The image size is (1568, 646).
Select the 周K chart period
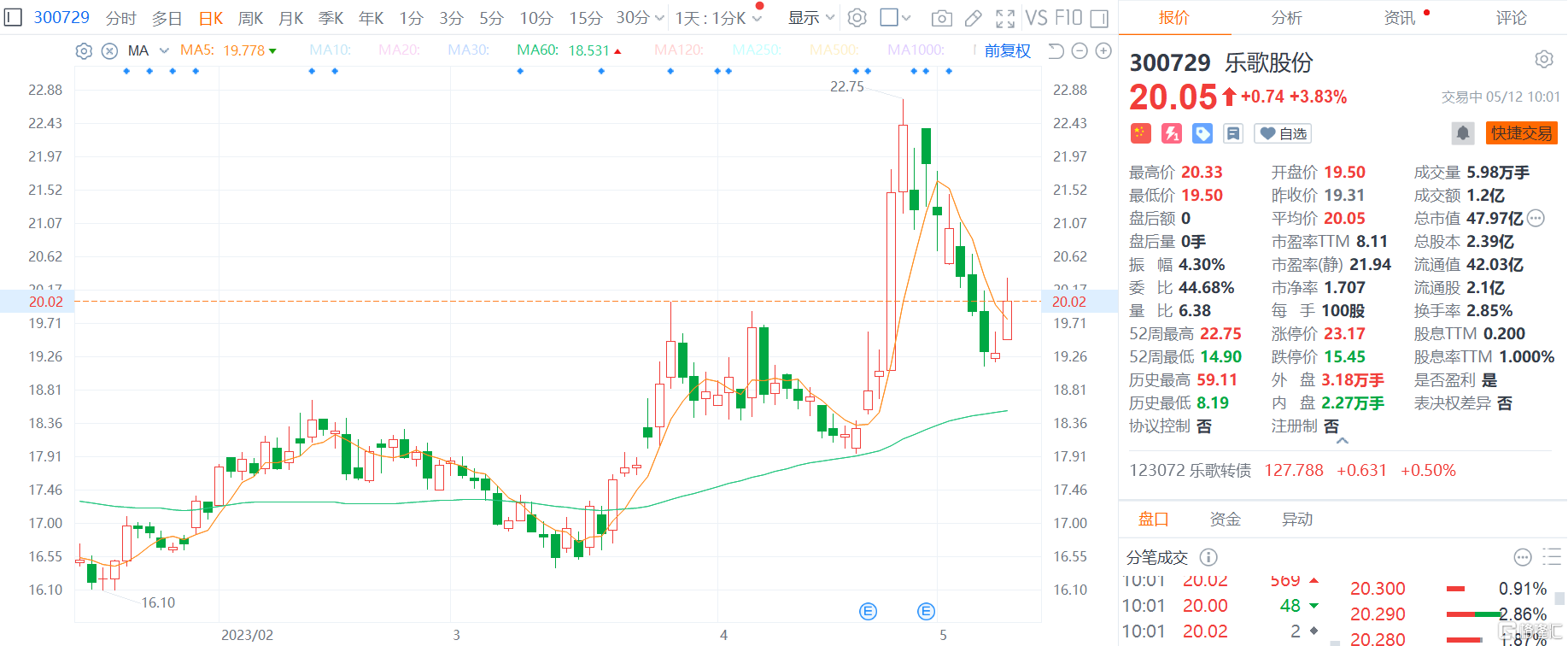pyautogui.click(x=250, y=18)
